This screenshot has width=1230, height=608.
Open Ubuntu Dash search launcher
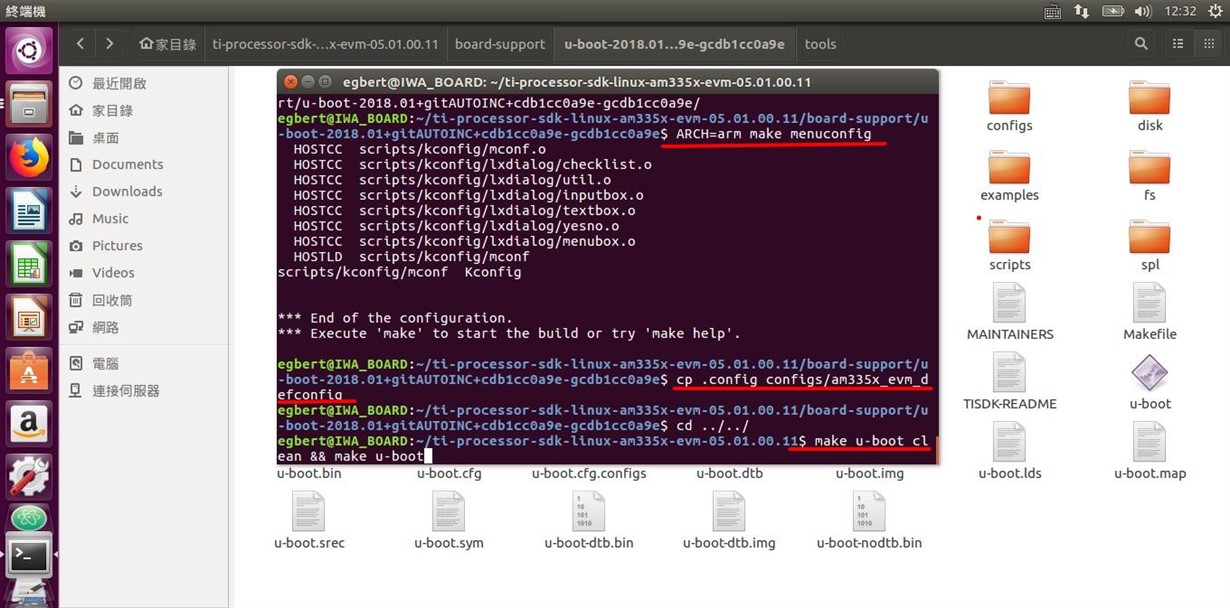coord(29,50)
